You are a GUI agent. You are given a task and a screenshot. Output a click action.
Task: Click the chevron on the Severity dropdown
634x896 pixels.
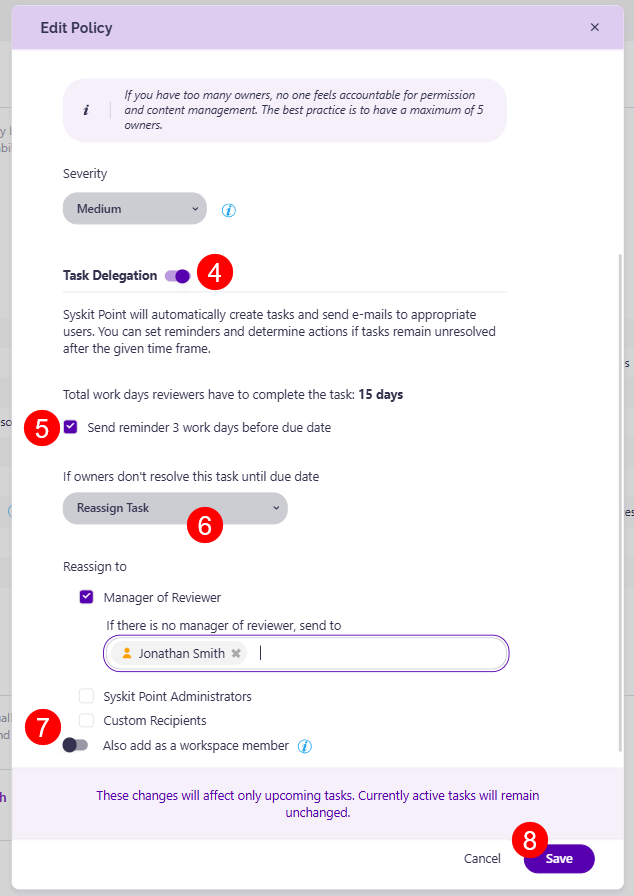191,209
